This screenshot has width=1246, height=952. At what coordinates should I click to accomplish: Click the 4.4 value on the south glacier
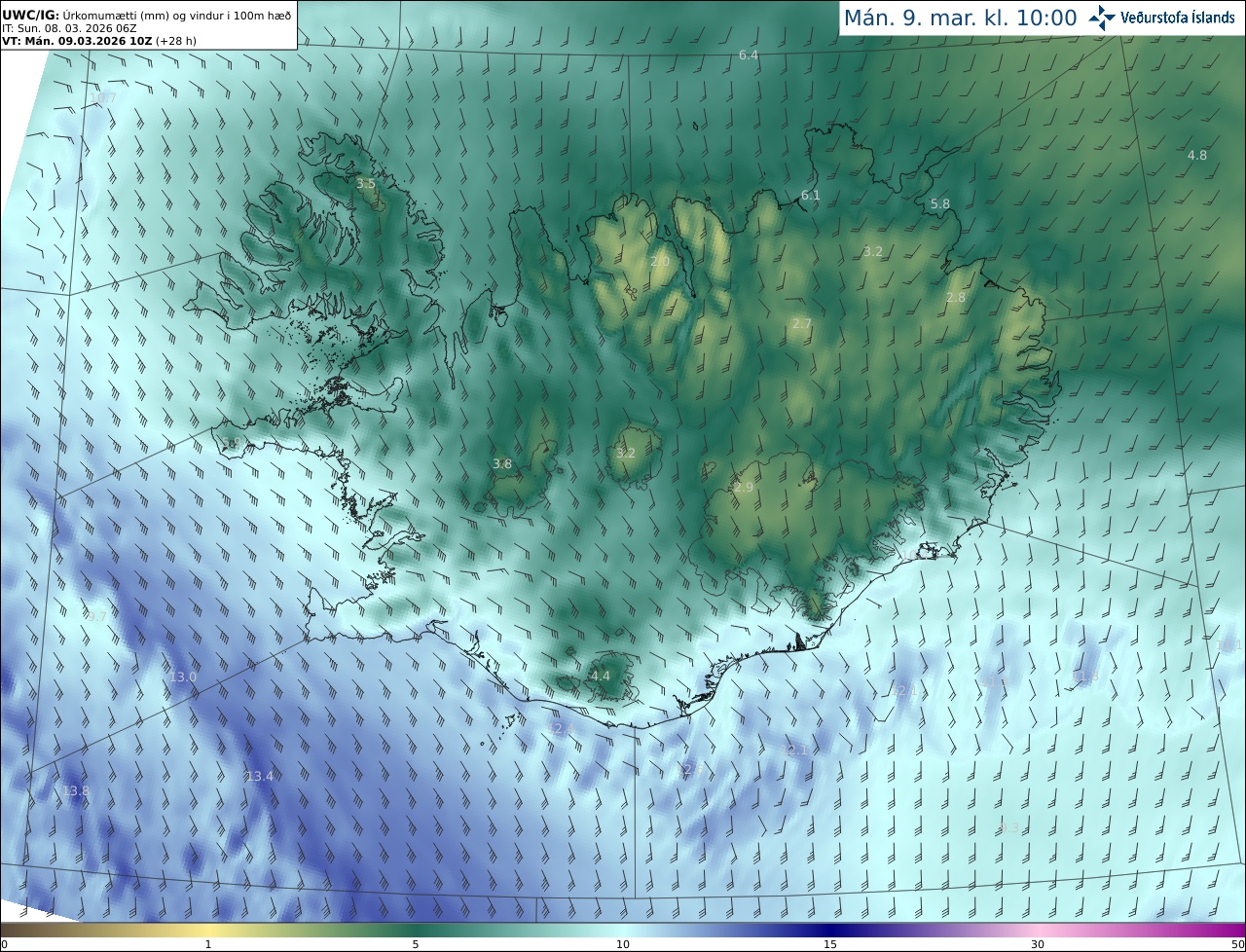pyautogui.click(x=600, y=676)
